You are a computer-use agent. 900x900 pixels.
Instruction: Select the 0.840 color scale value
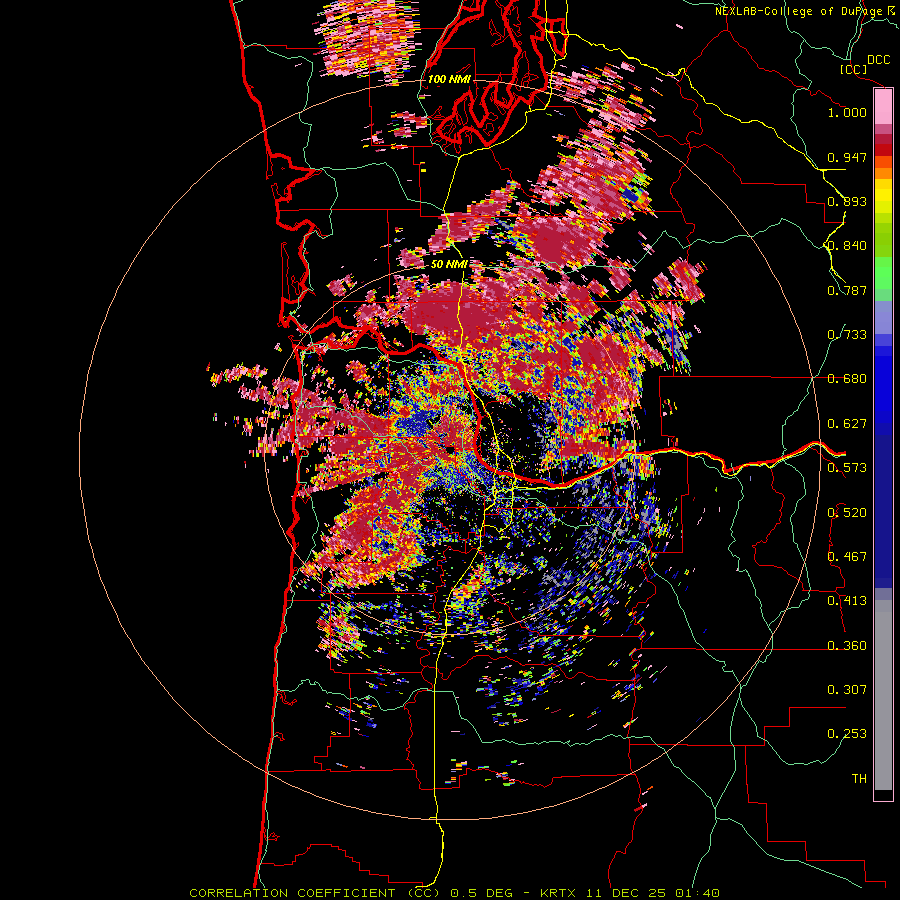(x=847, y=246)
